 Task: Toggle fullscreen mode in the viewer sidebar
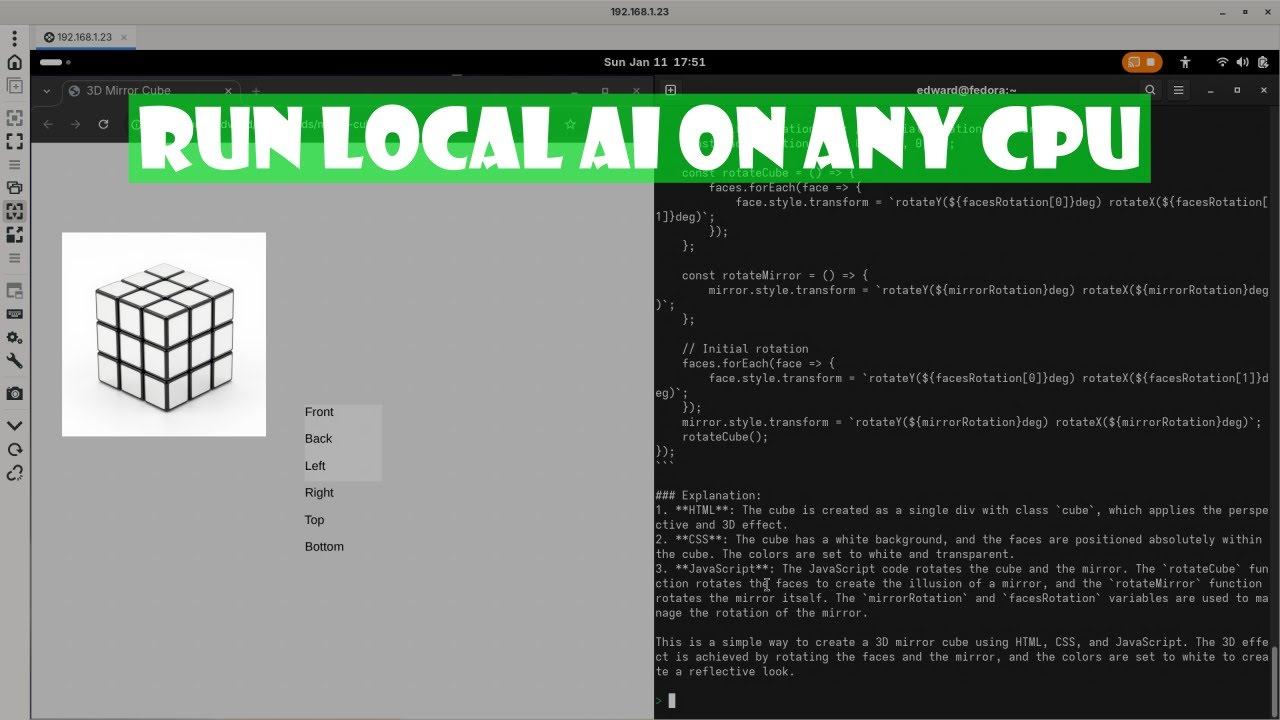(x=15, y=141)
